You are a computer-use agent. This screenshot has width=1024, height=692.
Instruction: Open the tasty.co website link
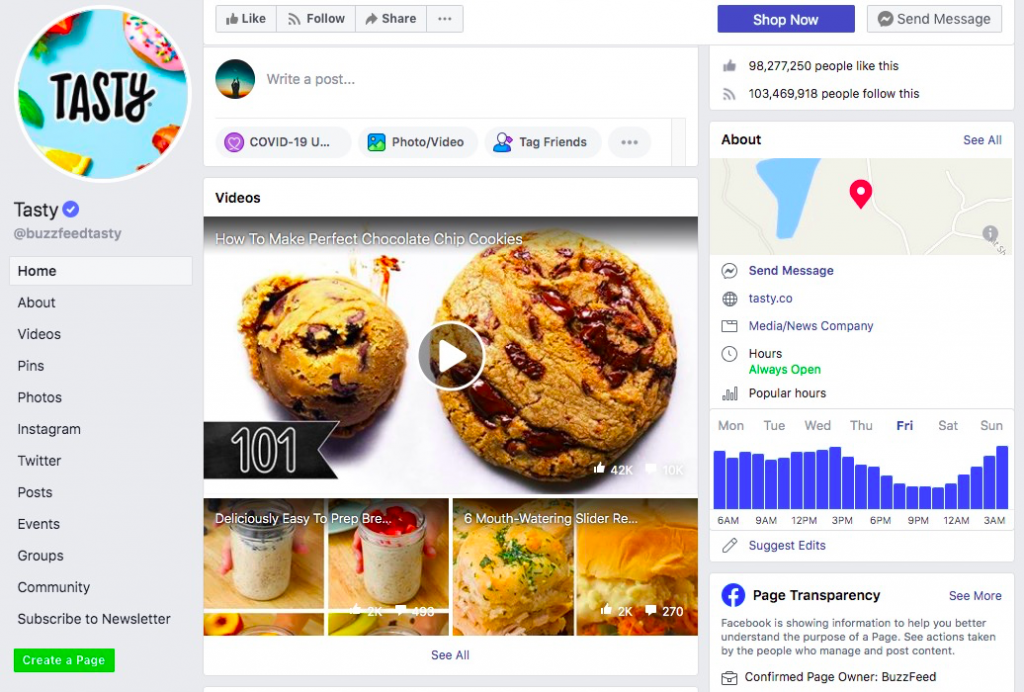pos(771,298)
